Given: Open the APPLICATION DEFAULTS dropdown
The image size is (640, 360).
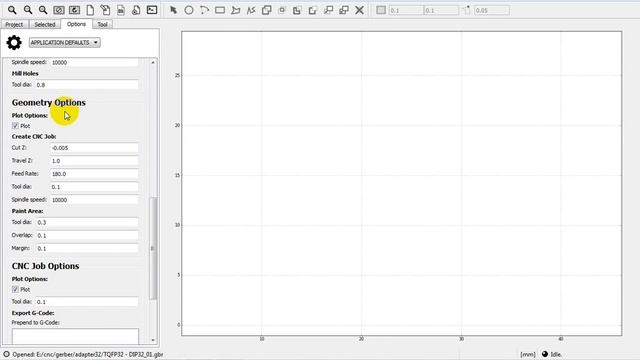Looking at the screenshot, I should click(64, 42).
